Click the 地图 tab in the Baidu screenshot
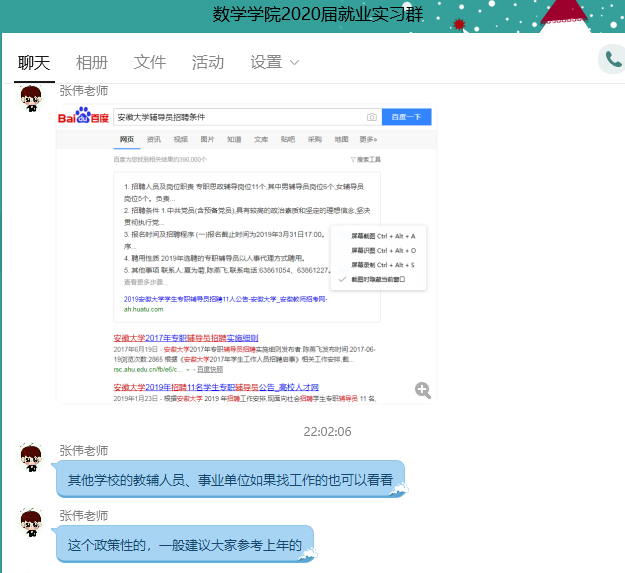 [341, 139]
